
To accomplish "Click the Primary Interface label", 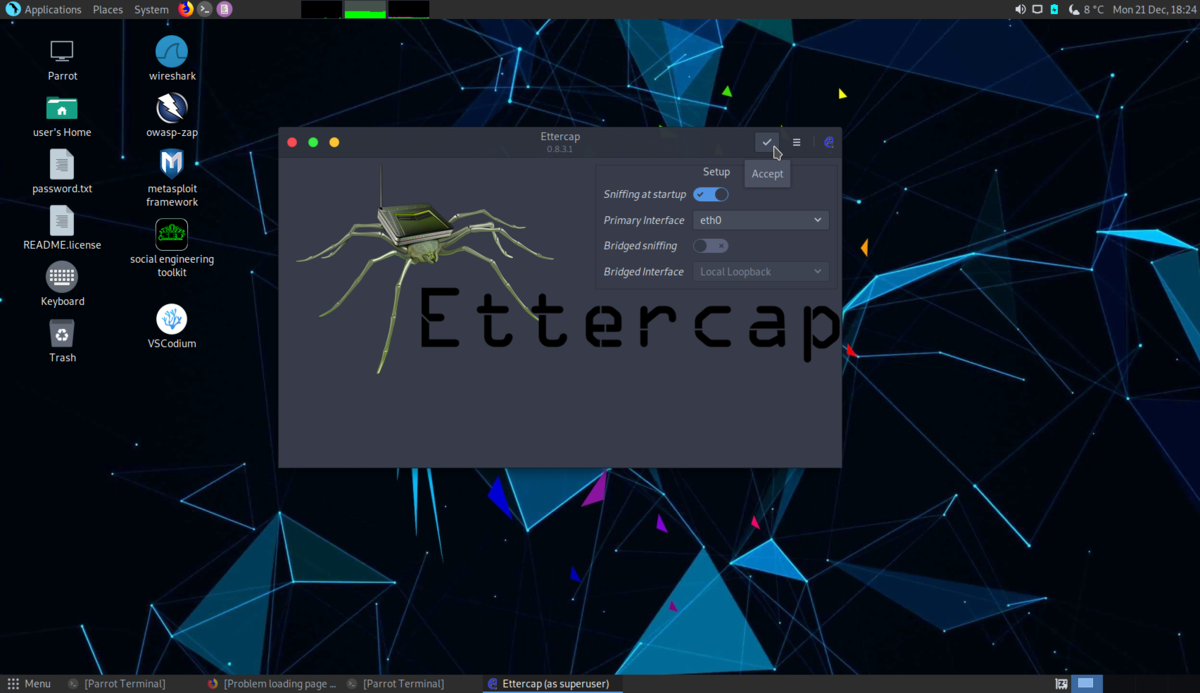I will click(x=644, y=220).
